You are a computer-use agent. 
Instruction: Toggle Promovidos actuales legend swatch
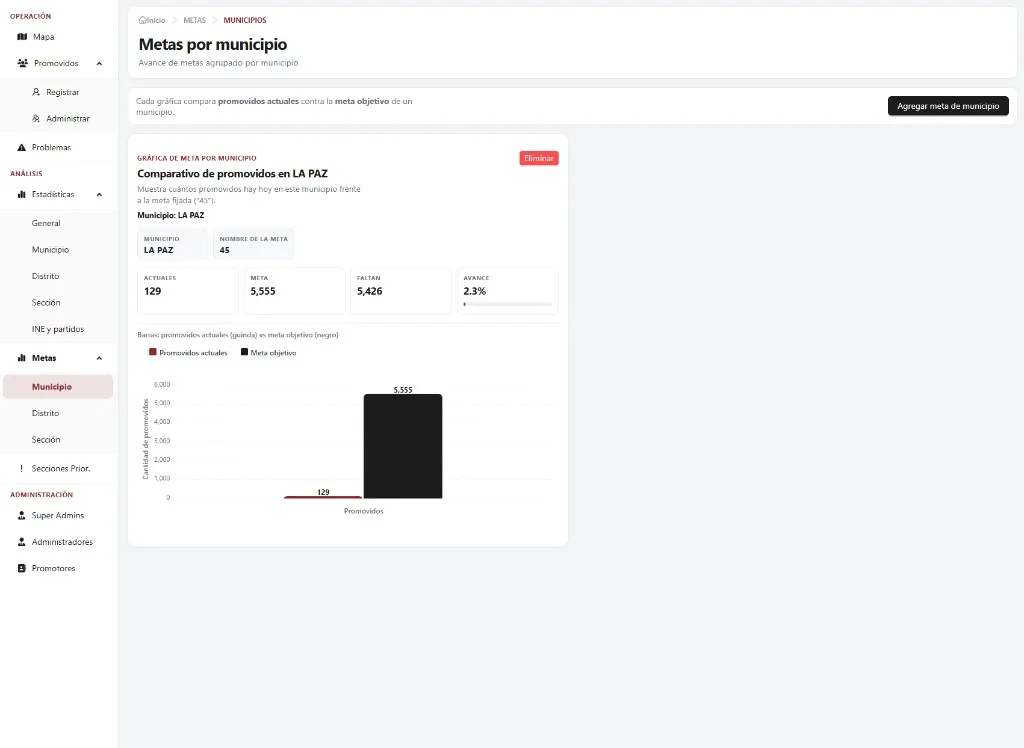(153, 352)
